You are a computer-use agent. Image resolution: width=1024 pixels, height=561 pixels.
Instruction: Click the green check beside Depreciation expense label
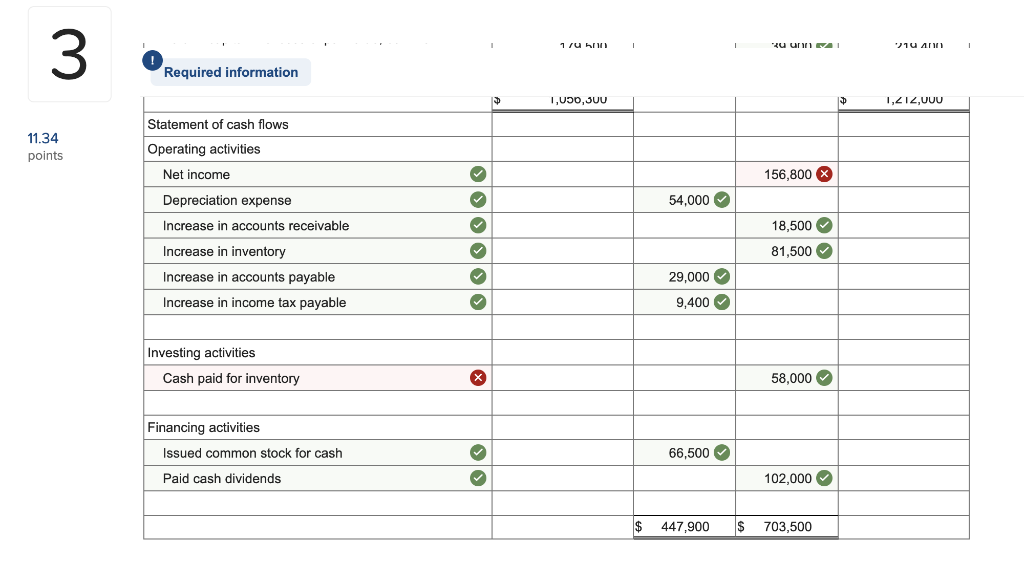478,199
